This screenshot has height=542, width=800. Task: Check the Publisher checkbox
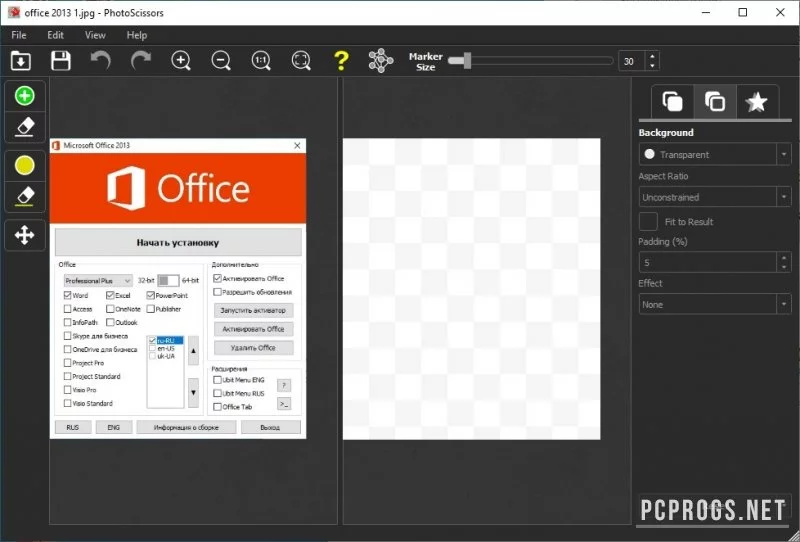(x=151, y=309)
